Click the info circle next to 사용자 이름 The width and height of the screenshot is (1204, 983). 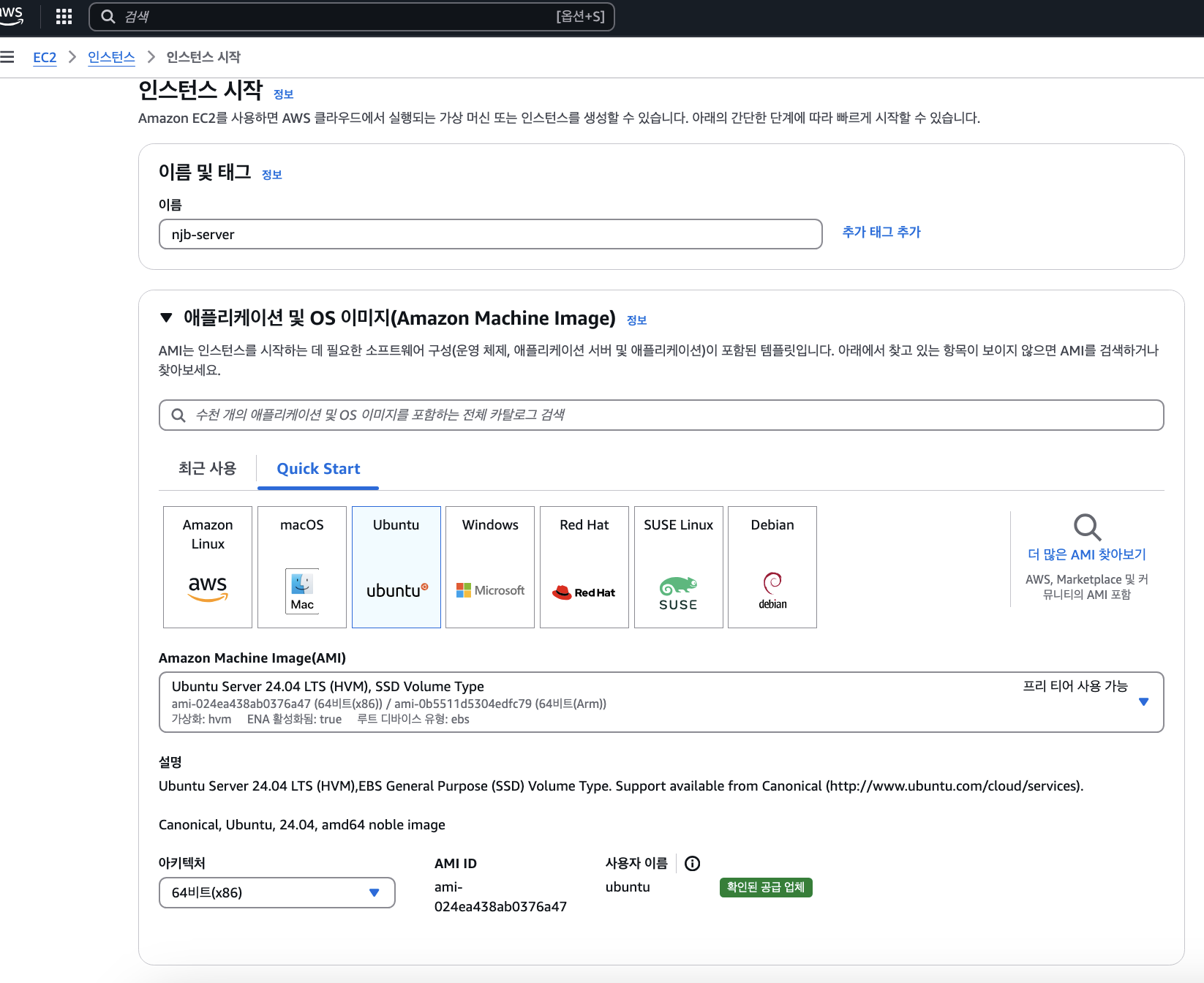pos(692,864)
